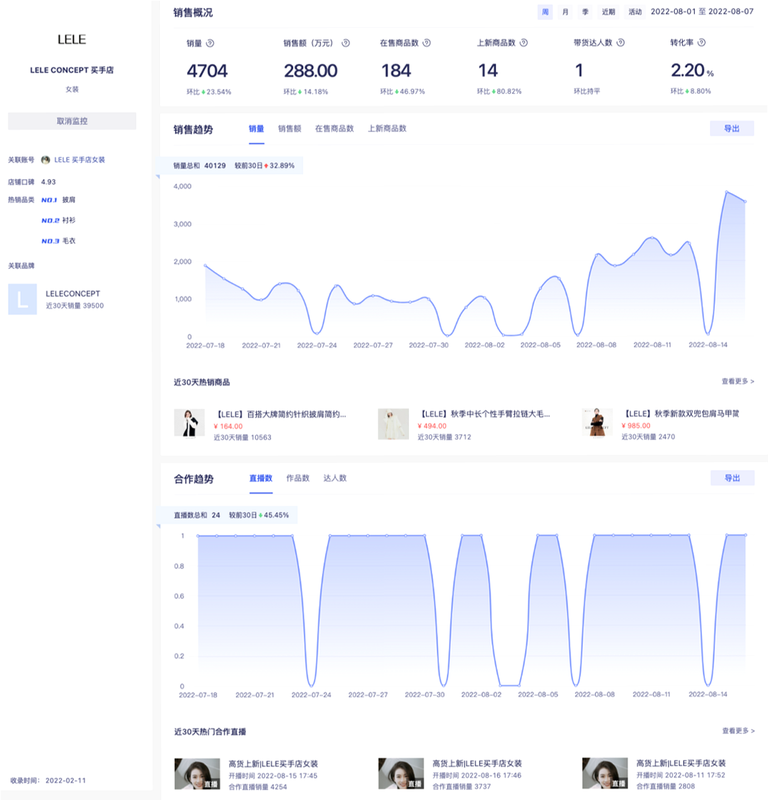Expand 查看更多 for hot-selling products
Viewport: 768px width, 800px height.
(738, 381)
